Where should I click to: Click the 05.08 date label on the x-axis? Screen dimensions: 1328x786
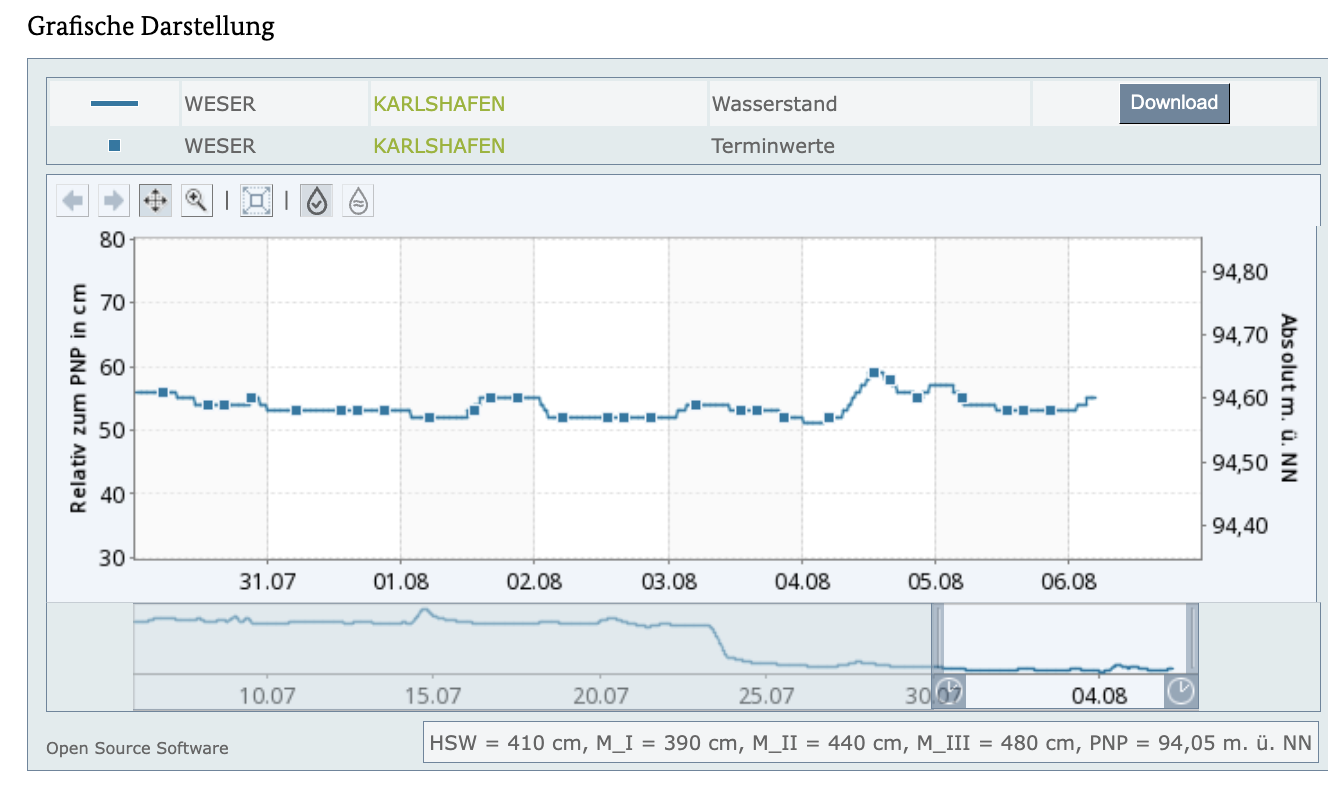click(935, 580)
